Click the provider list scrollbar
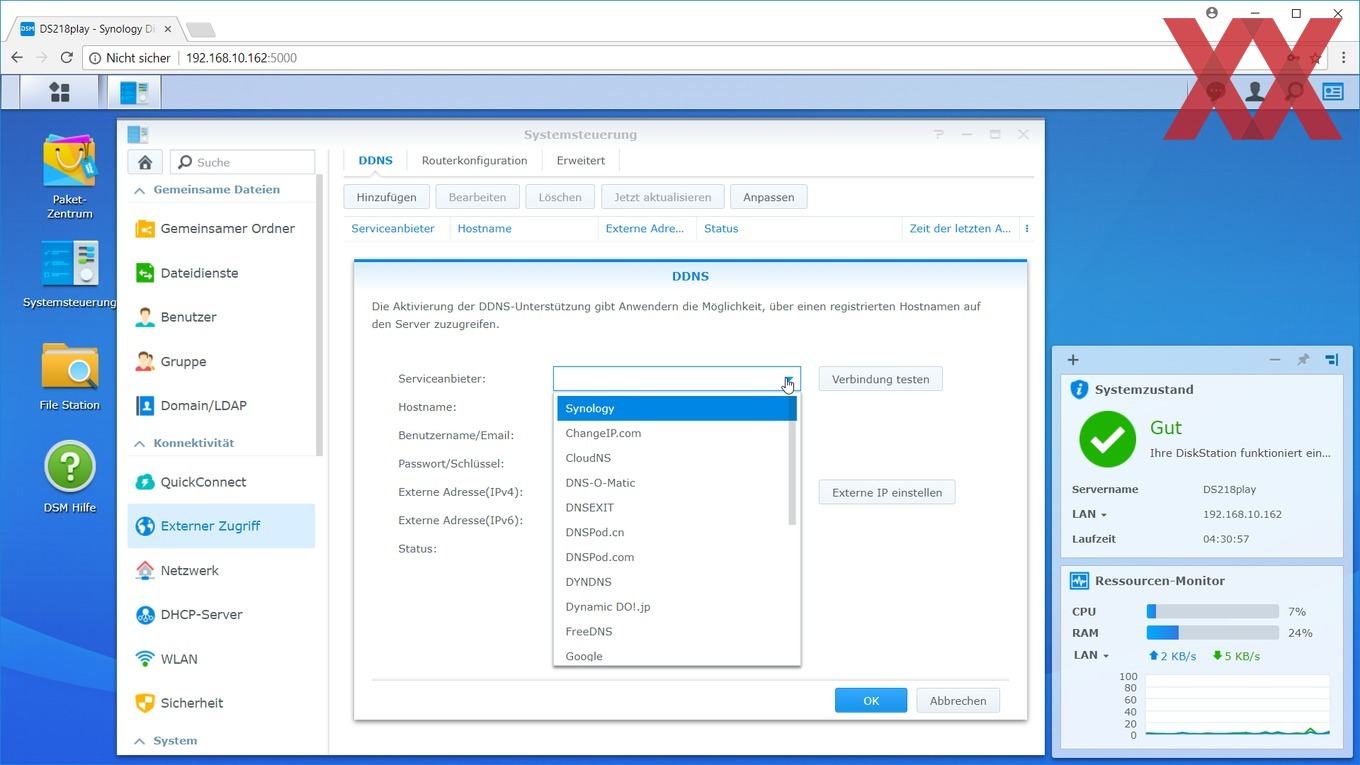Viewport: 1360px width, 765px height. [792, 460]
